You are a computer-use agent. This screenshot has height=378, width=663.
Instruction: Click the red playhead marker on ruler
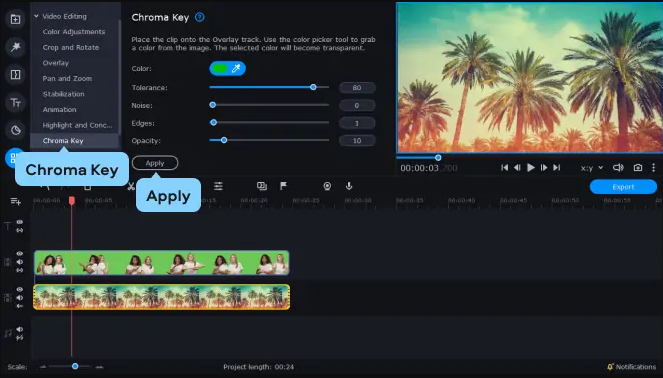click(71, 200)
